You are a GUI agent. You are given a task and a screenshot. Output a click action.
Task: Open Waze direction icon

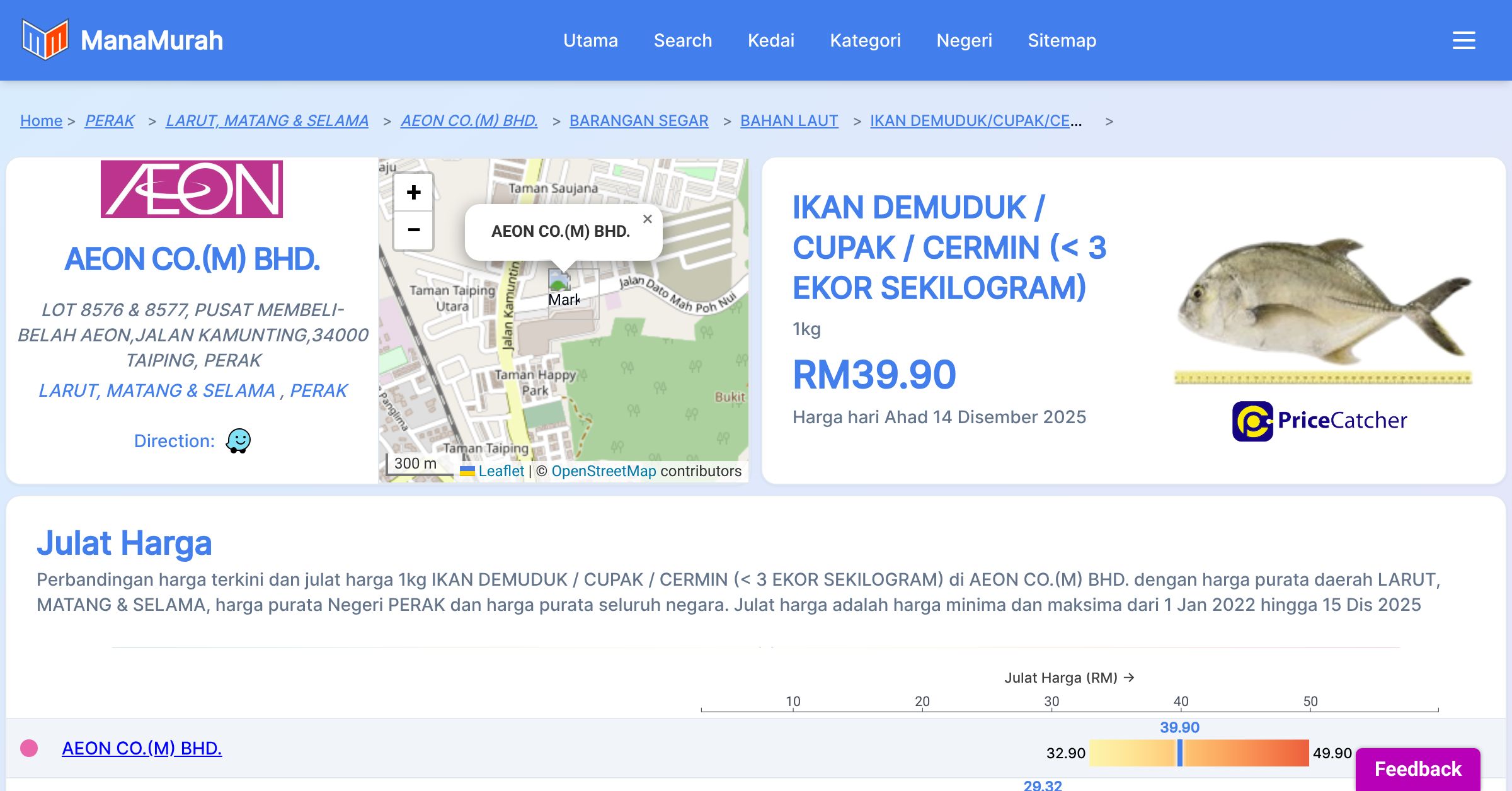pos(239,441)
